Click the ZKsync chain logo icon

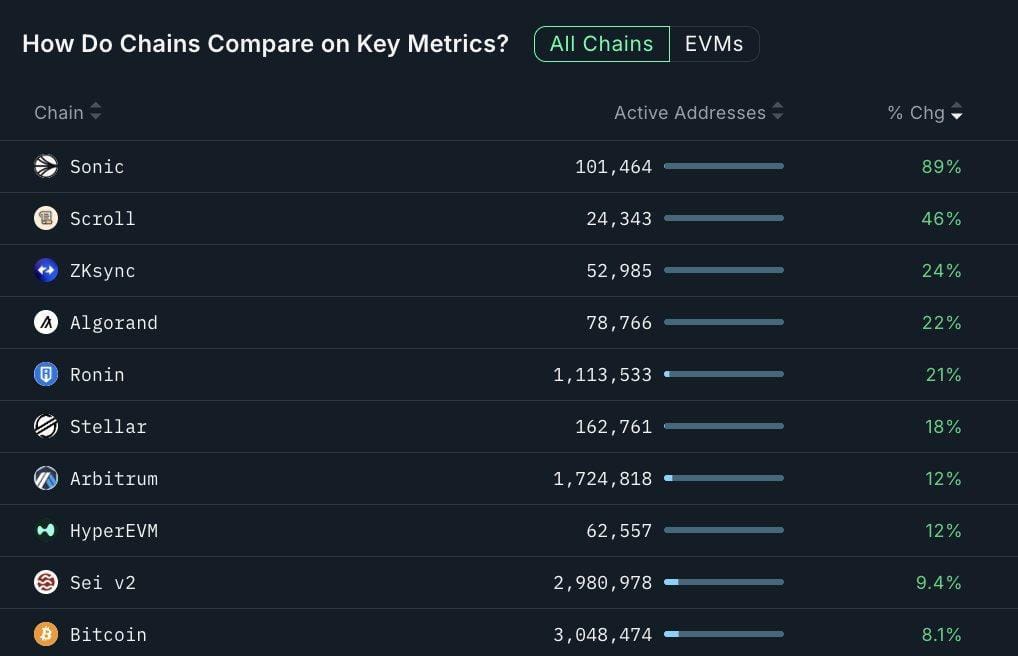(x=46, y=271)
